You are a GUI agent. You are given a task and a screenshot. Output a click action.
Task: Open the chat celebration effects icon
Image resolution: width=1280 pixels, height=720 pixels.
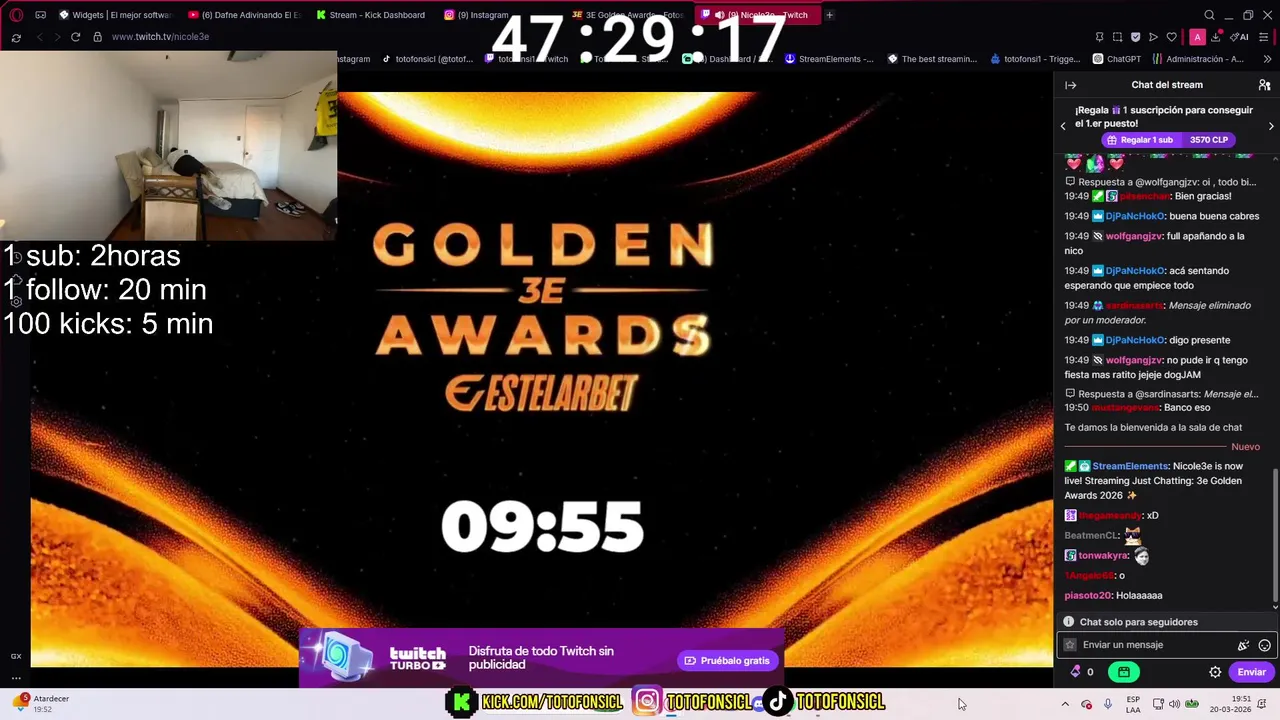[1243, 646]
